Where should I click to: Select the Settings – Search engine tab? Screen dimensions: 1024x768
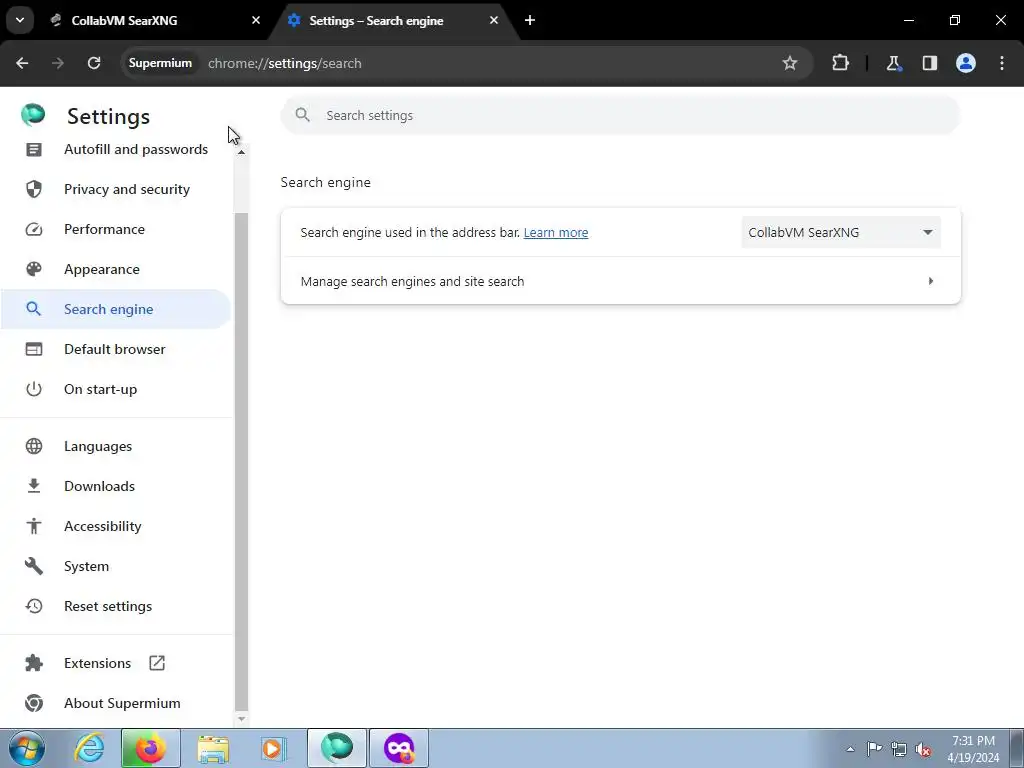click(392, 20)
